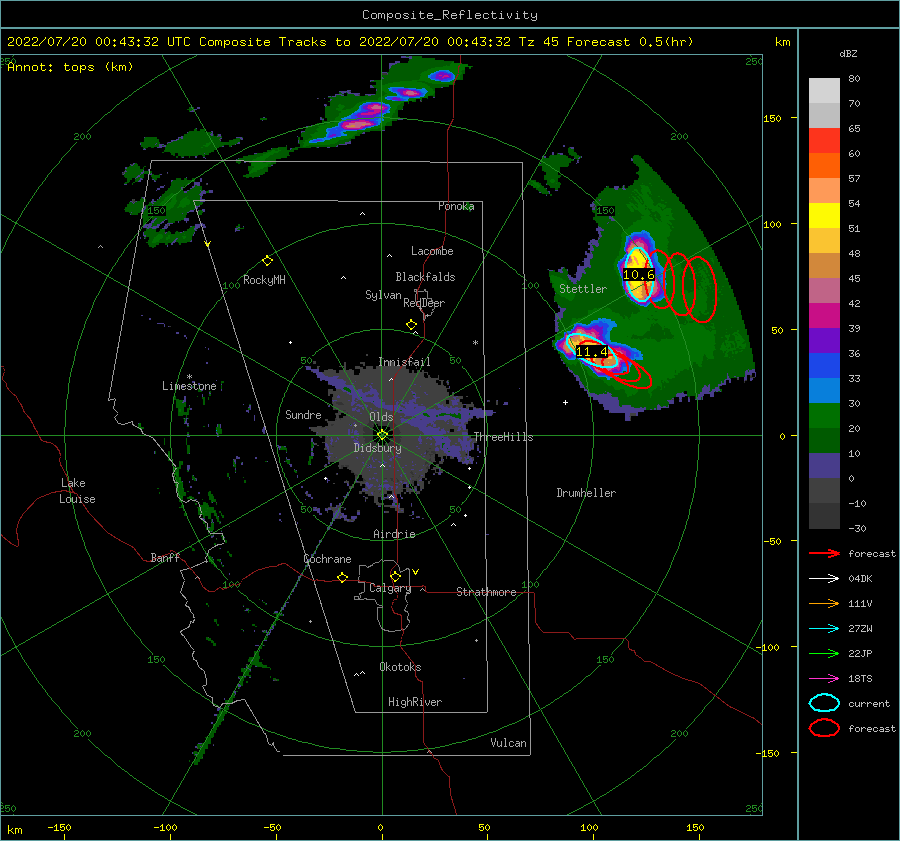Click the Limestone label
Viewport: 900px width, 841px height.
pos(189,386)
